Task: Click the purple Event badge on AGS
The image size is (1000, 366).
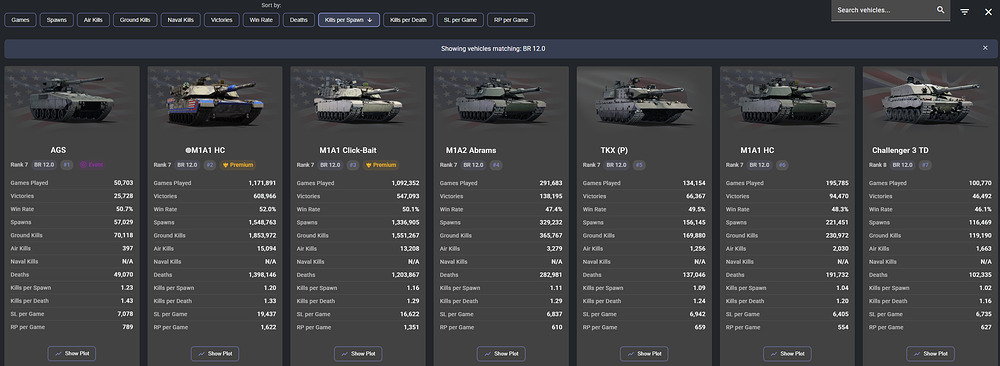Action: tap(92, 165)
